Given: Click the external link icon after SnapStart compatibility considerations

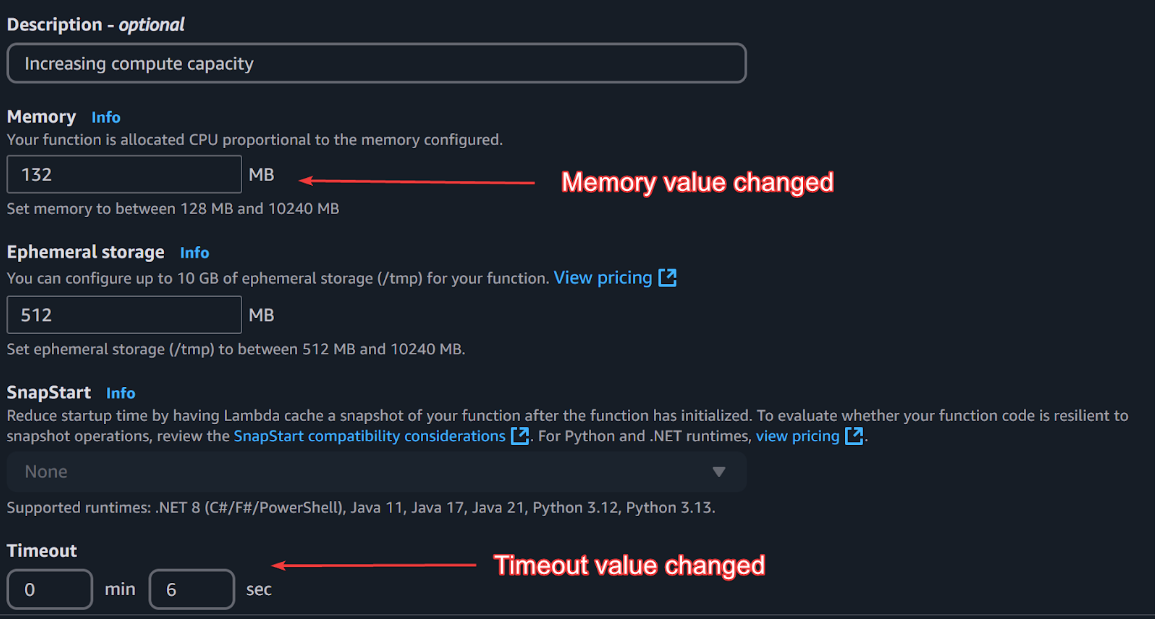Looking at the screenshot, I should 520,436.
